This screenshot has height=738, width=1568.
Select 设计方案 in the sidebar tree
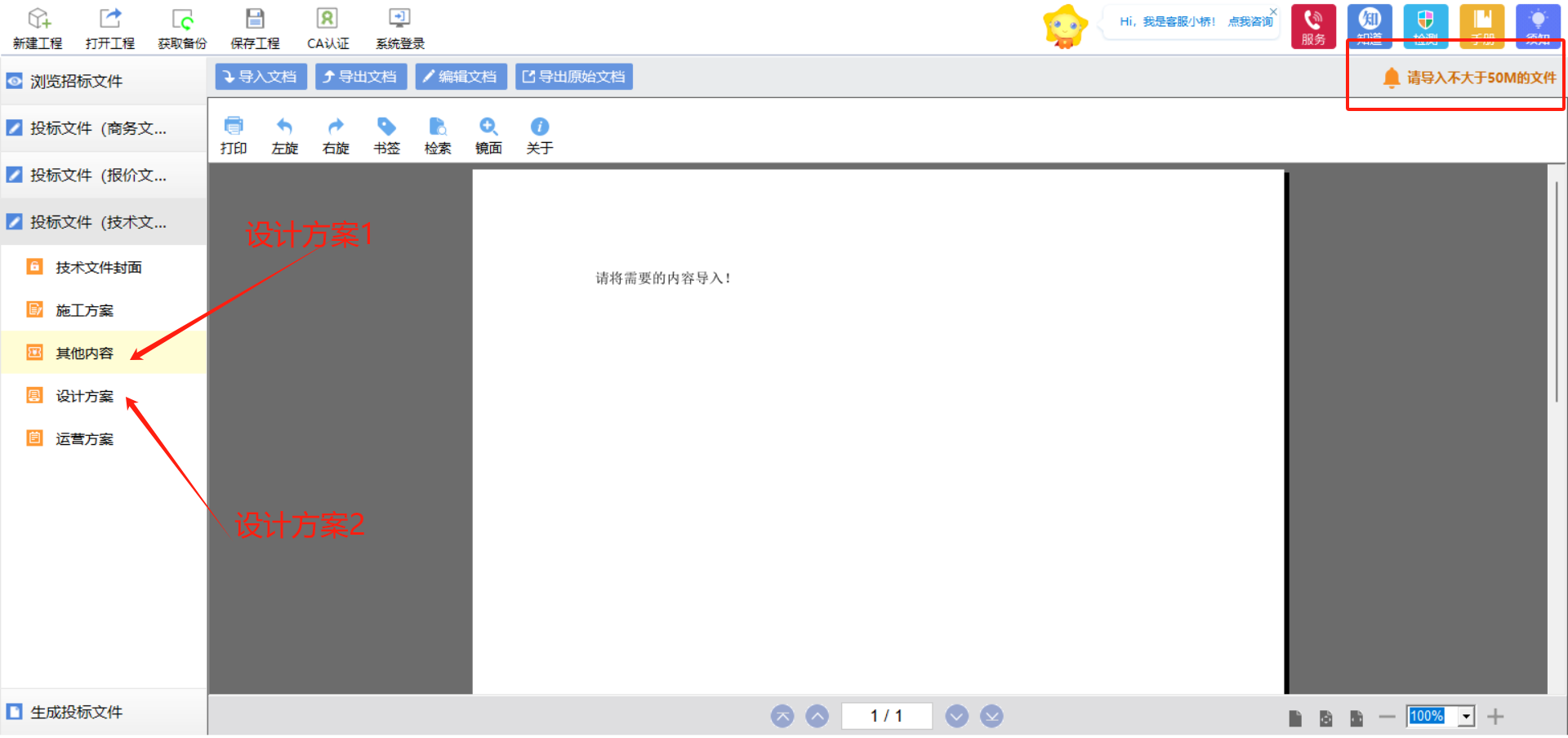pos(84,396)
